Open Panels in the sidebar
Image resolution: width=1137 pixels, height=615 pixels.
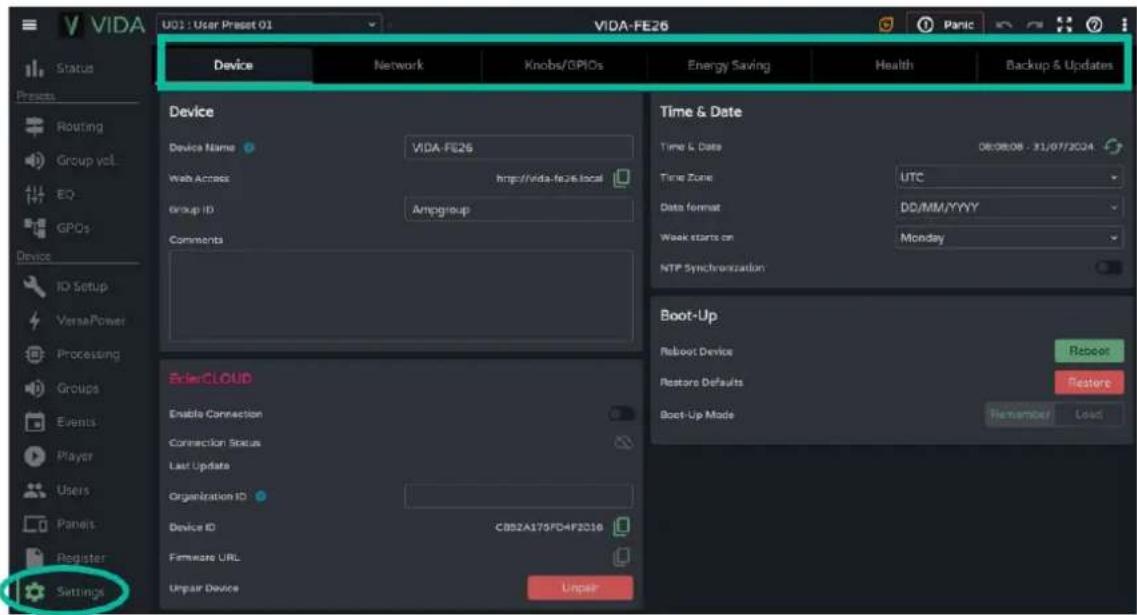[x=59, y=524]
